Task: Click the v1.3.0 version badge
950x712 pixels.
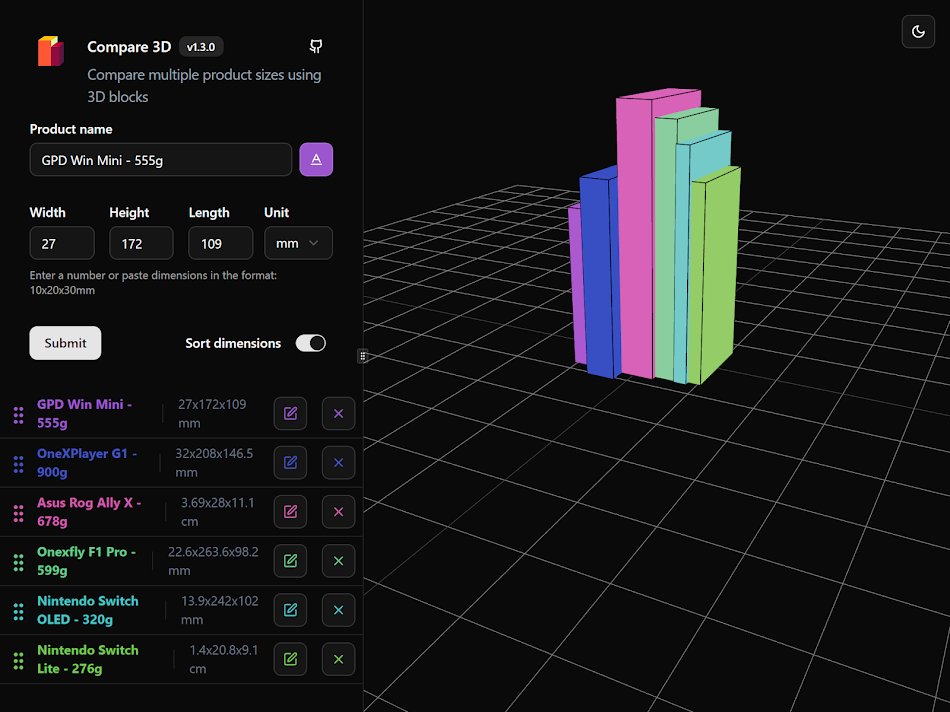Action: (x=201, y=47)
